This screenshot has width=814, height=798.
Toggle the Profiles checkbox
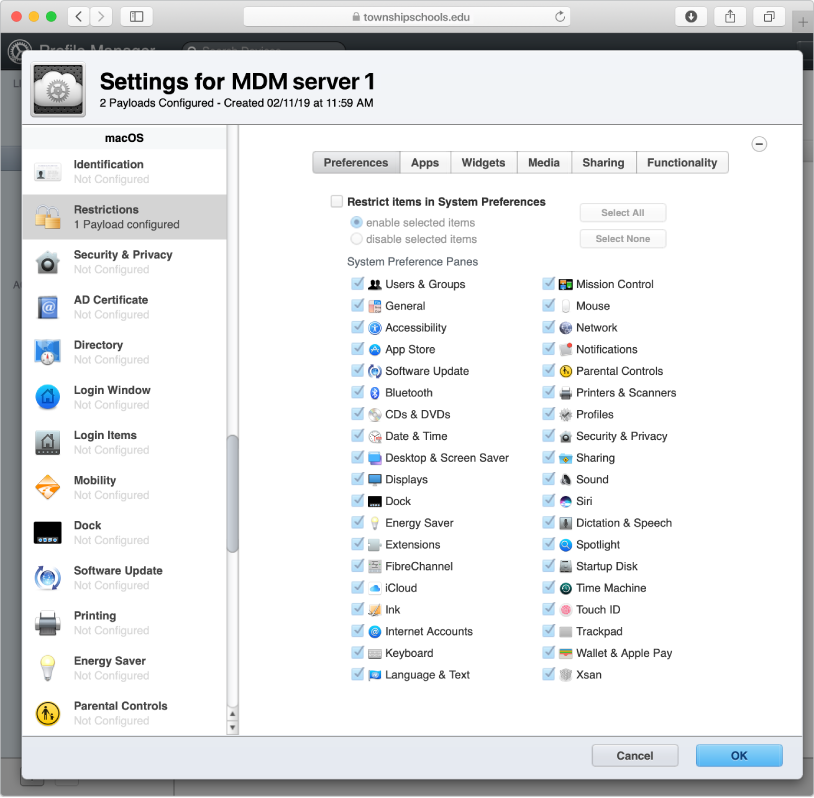[548, 414]
